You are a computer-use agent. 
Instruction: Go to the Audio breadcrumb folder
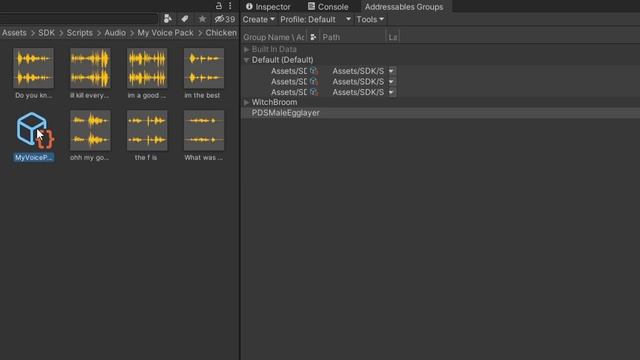pyautogui.click(x=115, y=33)
